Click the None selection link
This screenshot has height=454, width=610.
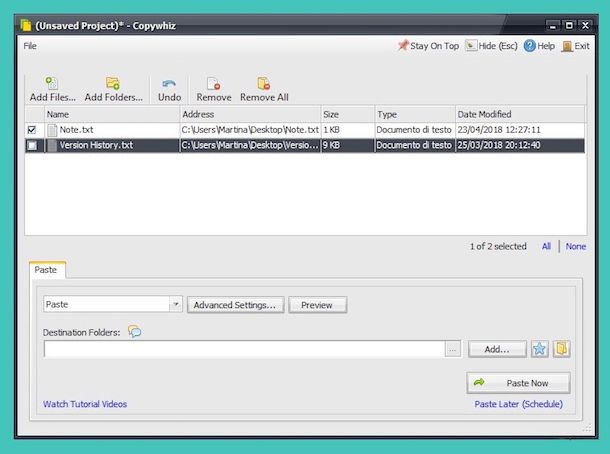point(576,246)
